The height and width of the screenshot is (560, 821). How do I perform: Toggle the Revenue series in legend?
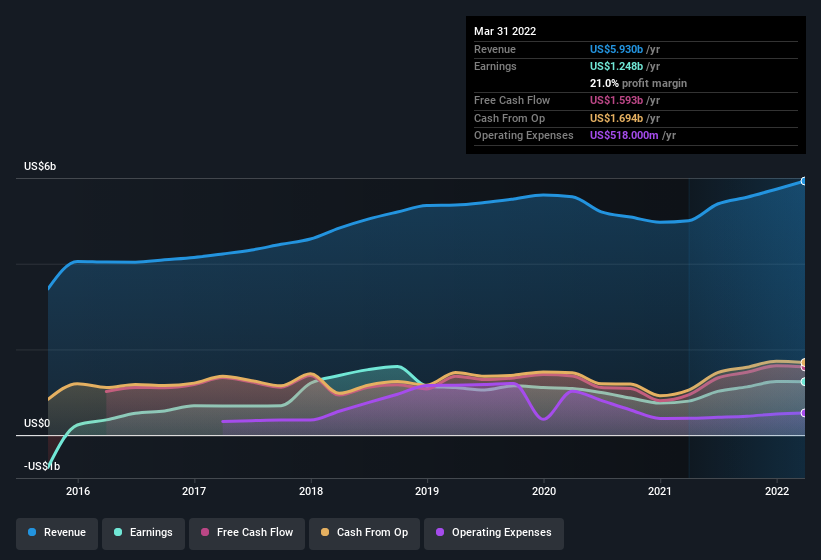pyautogui.click(x=57, y=533)
